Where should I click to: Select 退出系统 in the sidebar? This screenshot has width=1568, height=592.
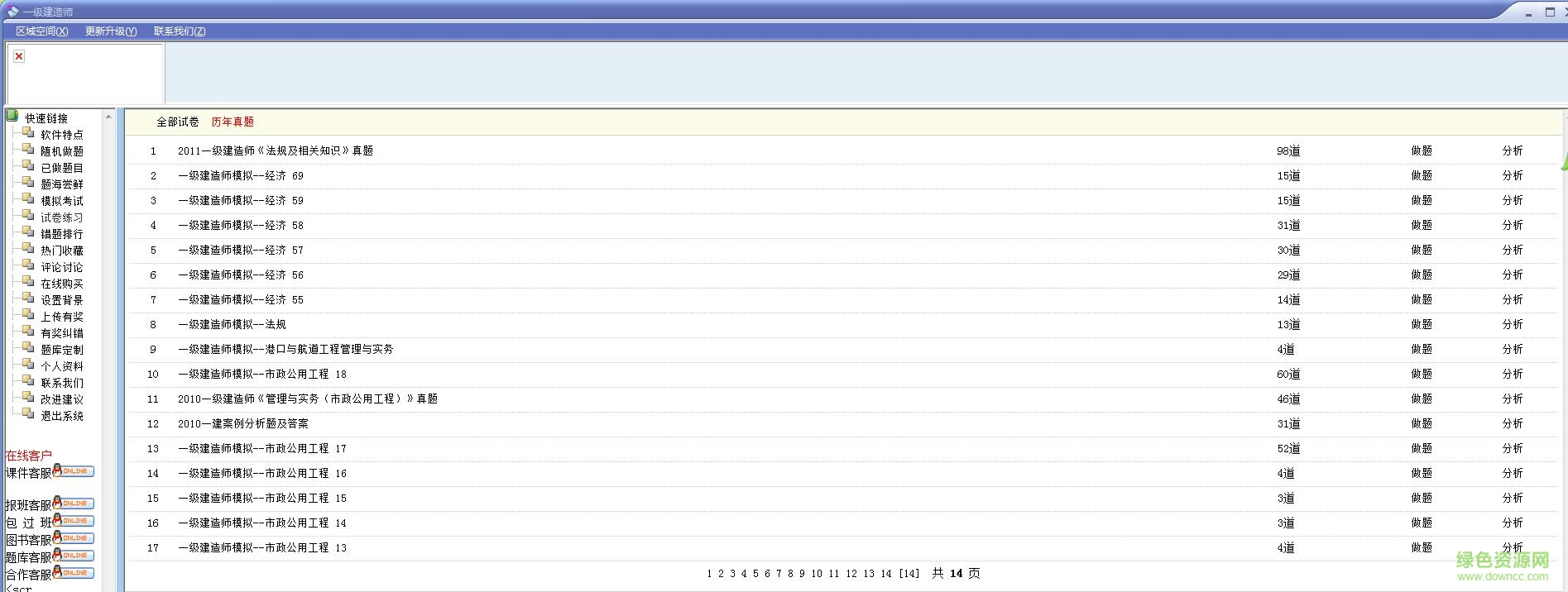[x=62, y=416]
